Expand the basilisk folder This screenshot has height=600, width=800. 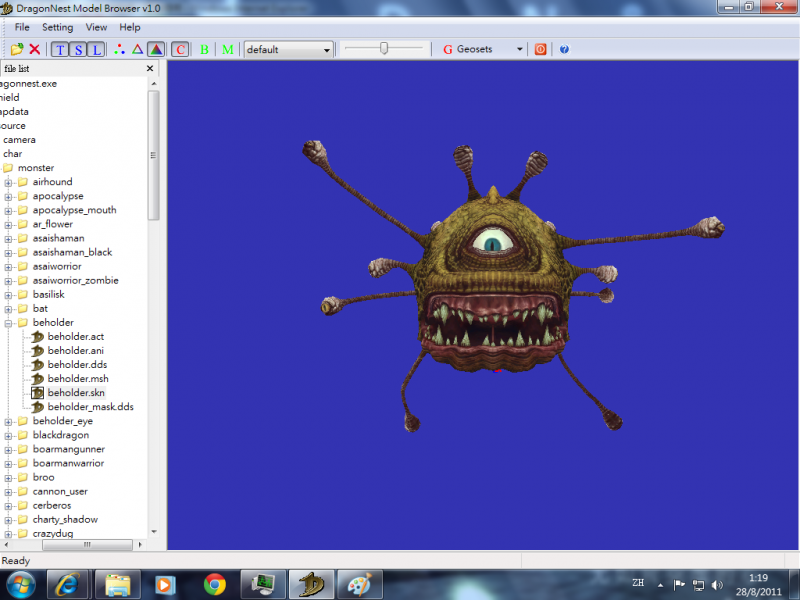point(8,295)
